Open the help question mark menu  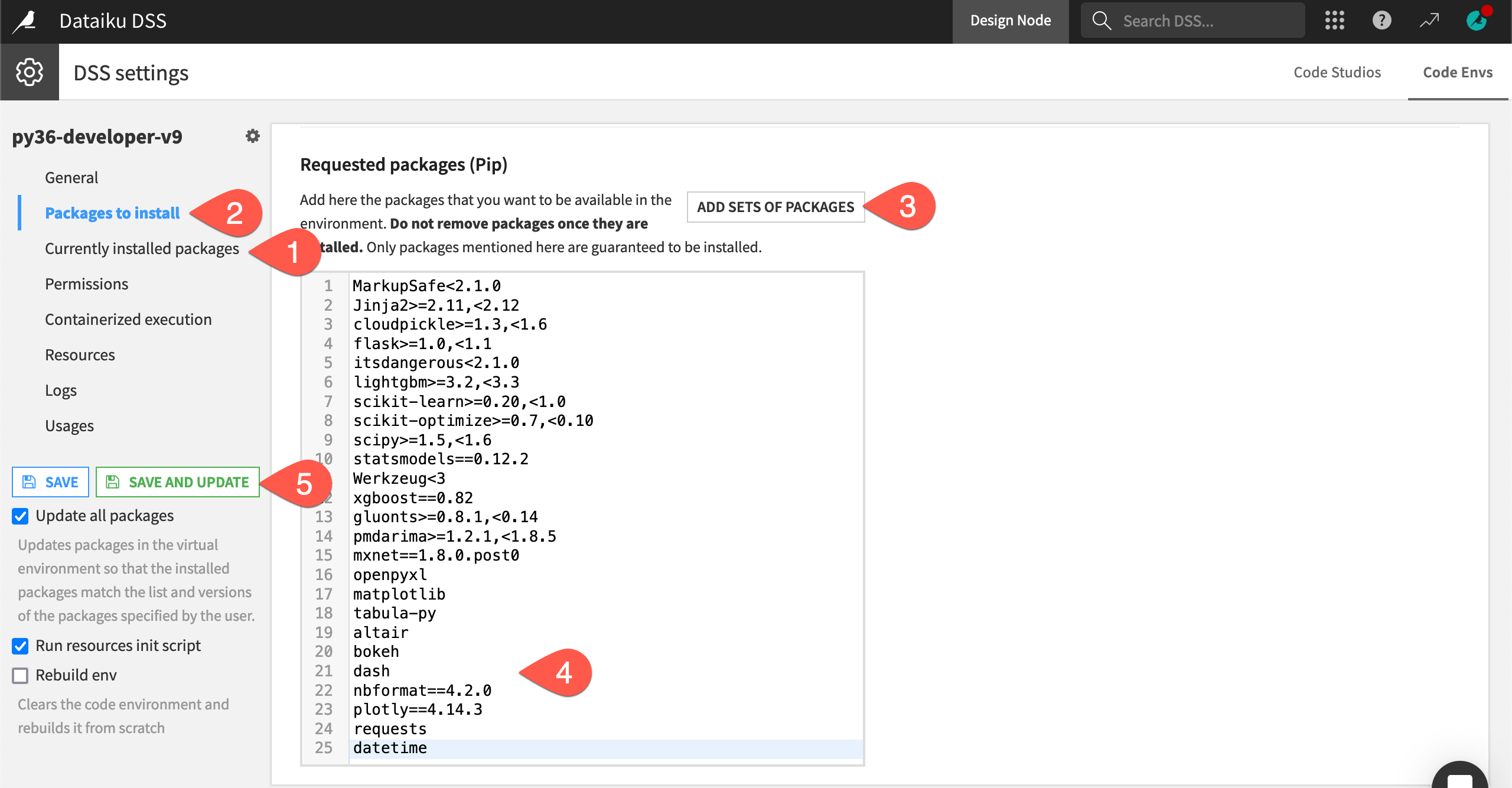(1381, 21)
